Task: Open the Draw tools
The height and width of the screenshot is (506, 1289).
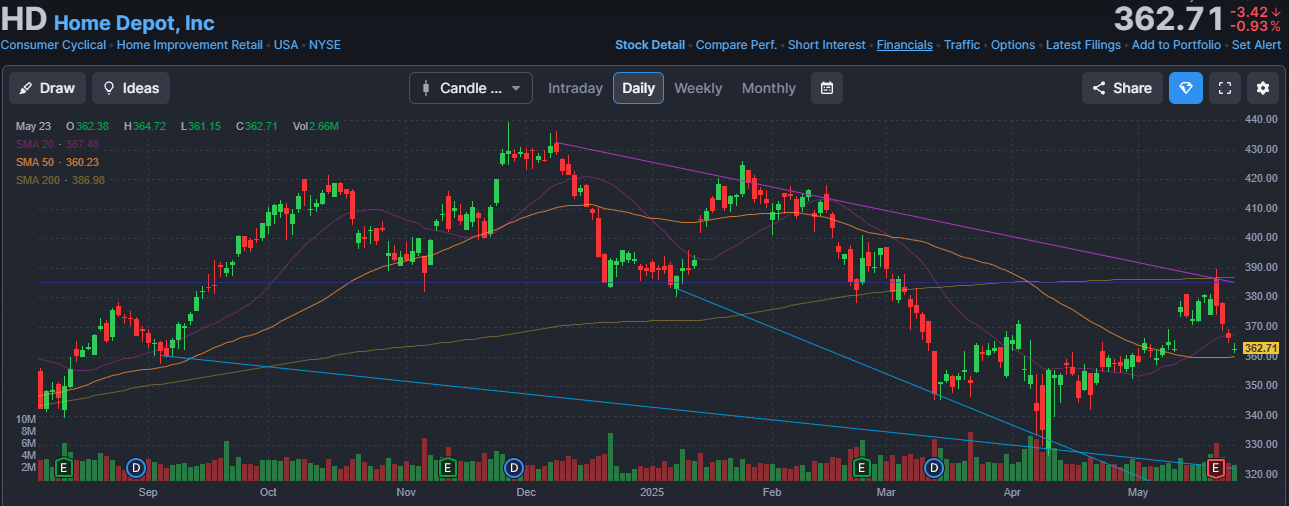Action: pyautogui.click(x=47, y=88)
